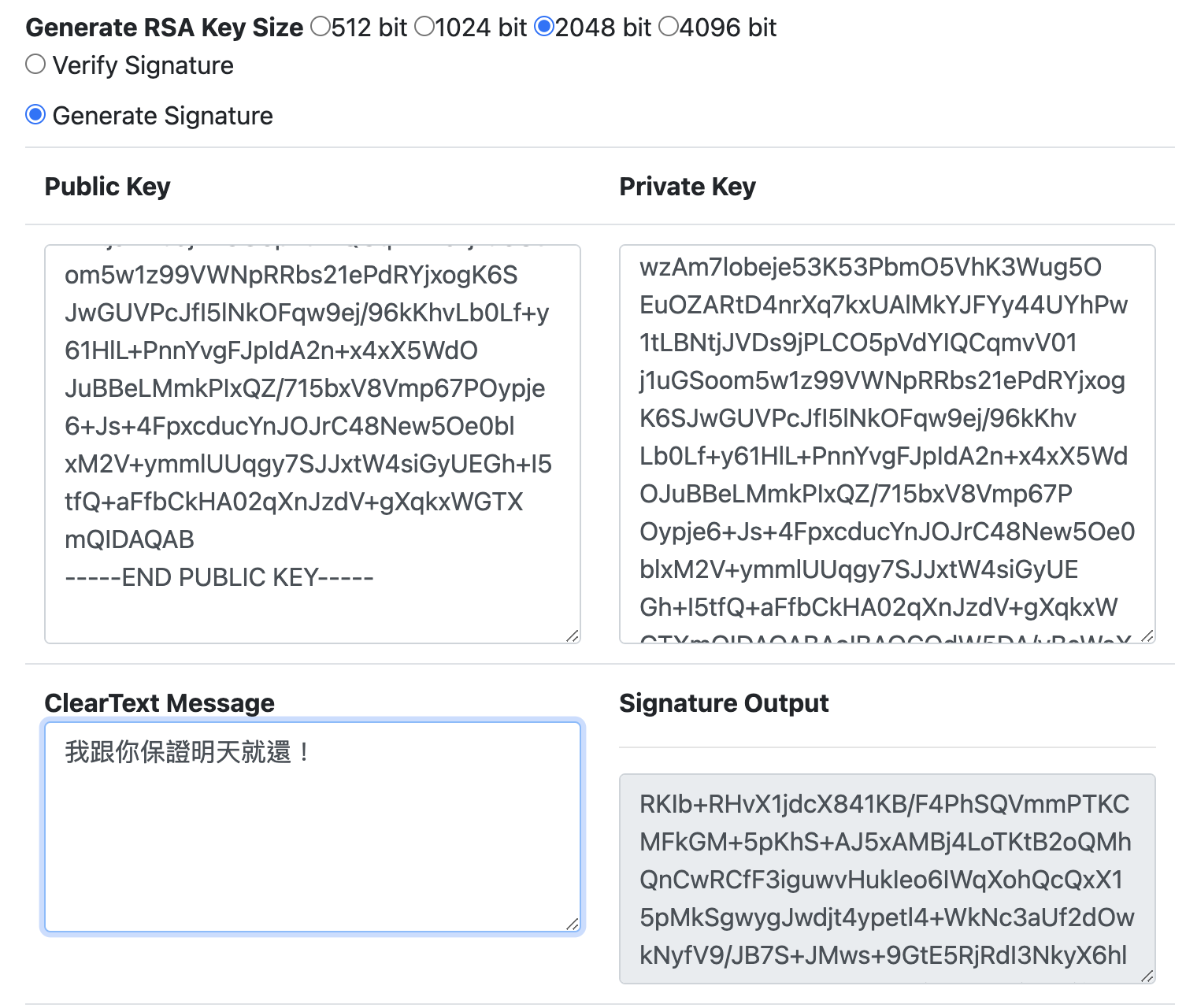Click the ClearText Message resize handle
The image size is (1186, 1008).
pyautogui.click(x=573, y=924)
